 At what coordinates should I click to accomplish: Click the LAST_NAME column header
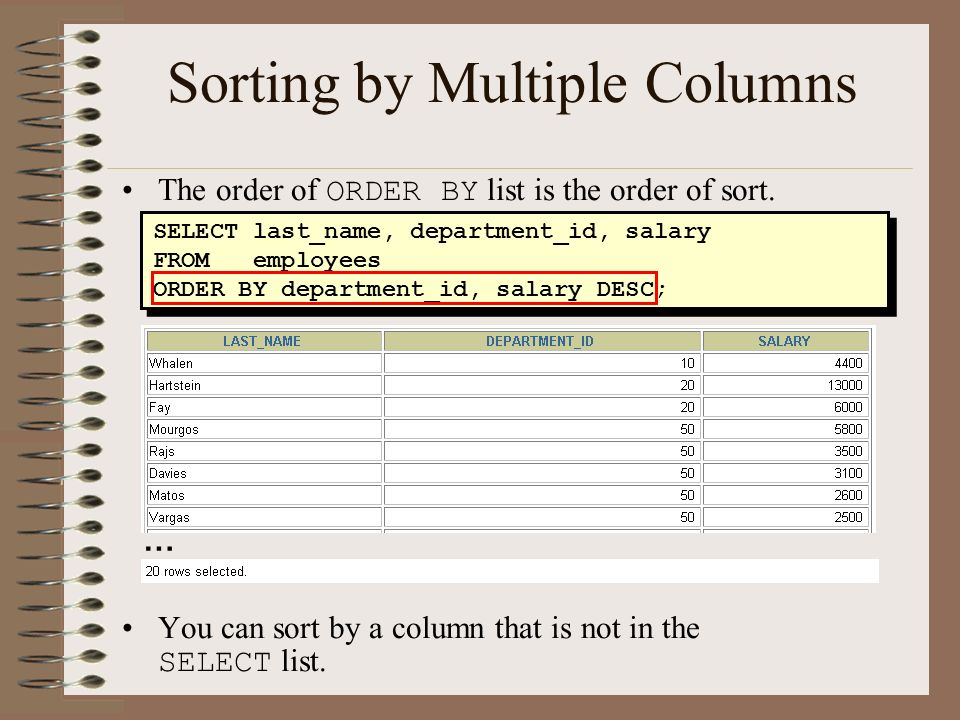[x=264, y=341]
